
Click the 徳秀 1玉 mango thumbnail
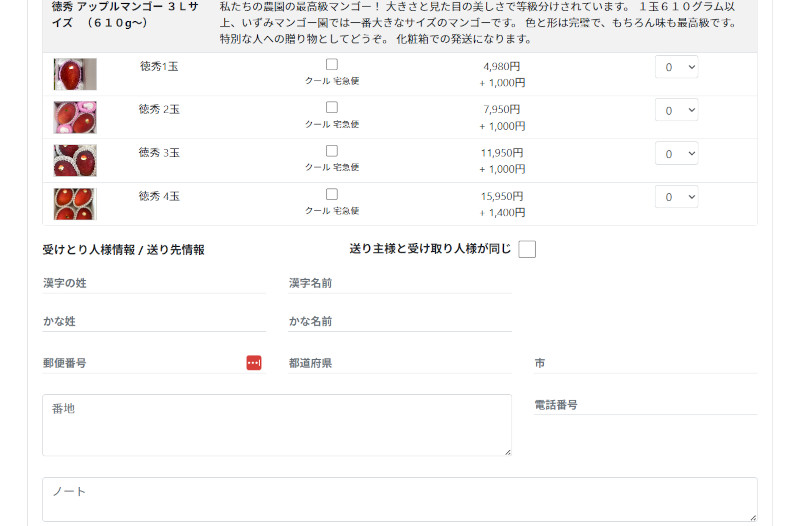[75, 74]
